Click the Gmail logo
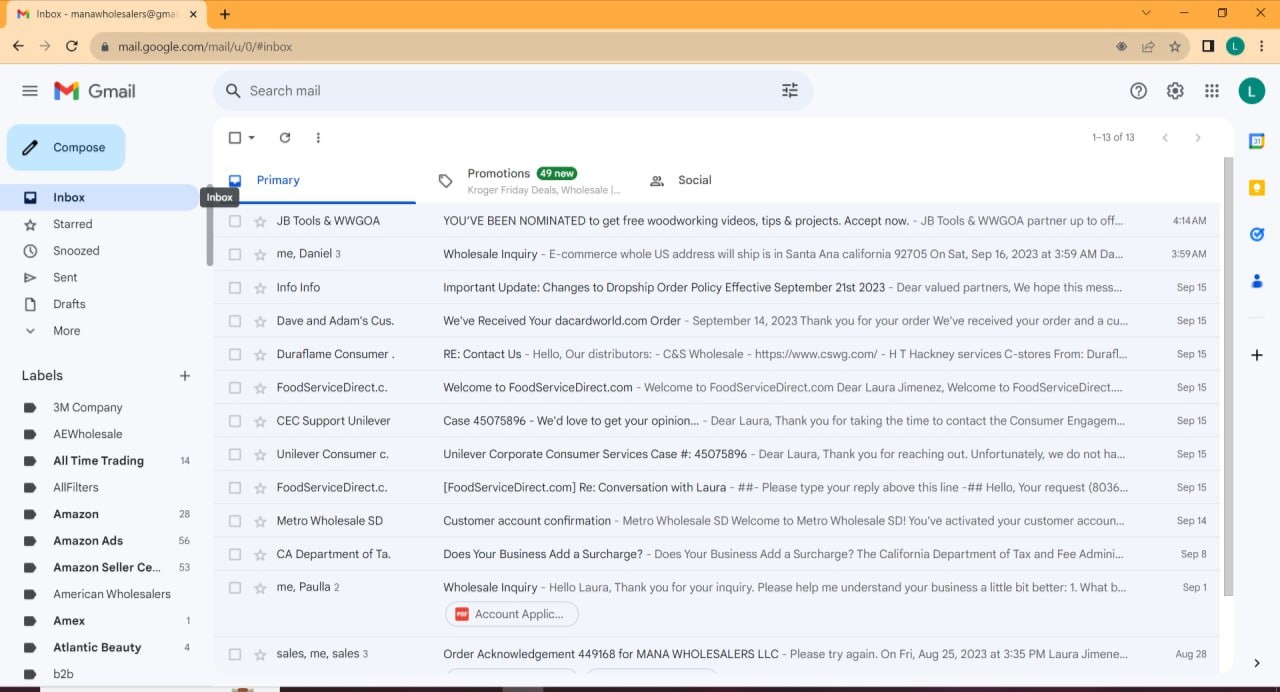This screenshot has width=1280, height=692. click(94, 91)
